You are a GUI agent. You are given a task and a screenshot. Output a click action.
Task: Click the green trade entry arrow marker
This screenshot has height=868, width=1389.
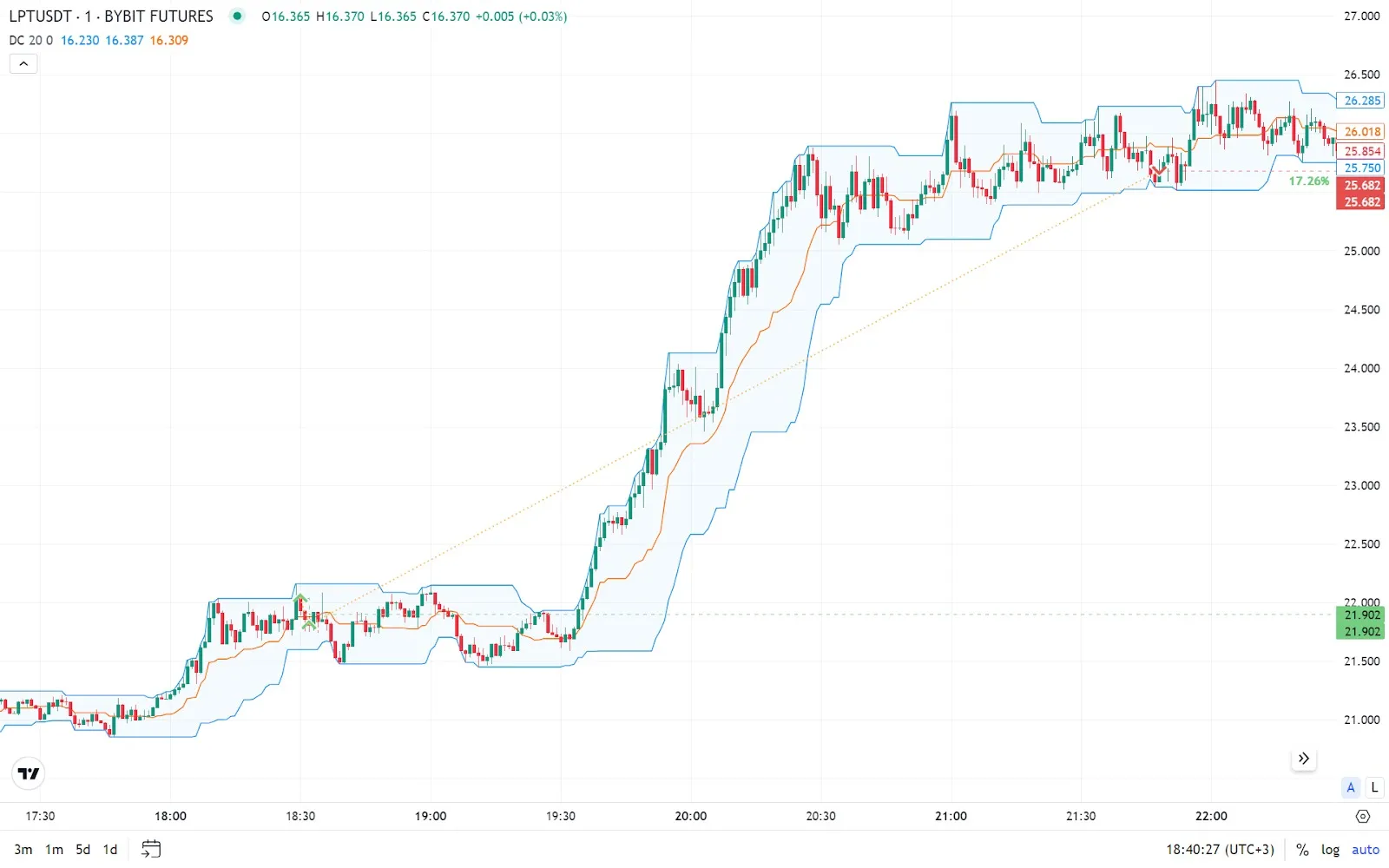tap(301, 599)
